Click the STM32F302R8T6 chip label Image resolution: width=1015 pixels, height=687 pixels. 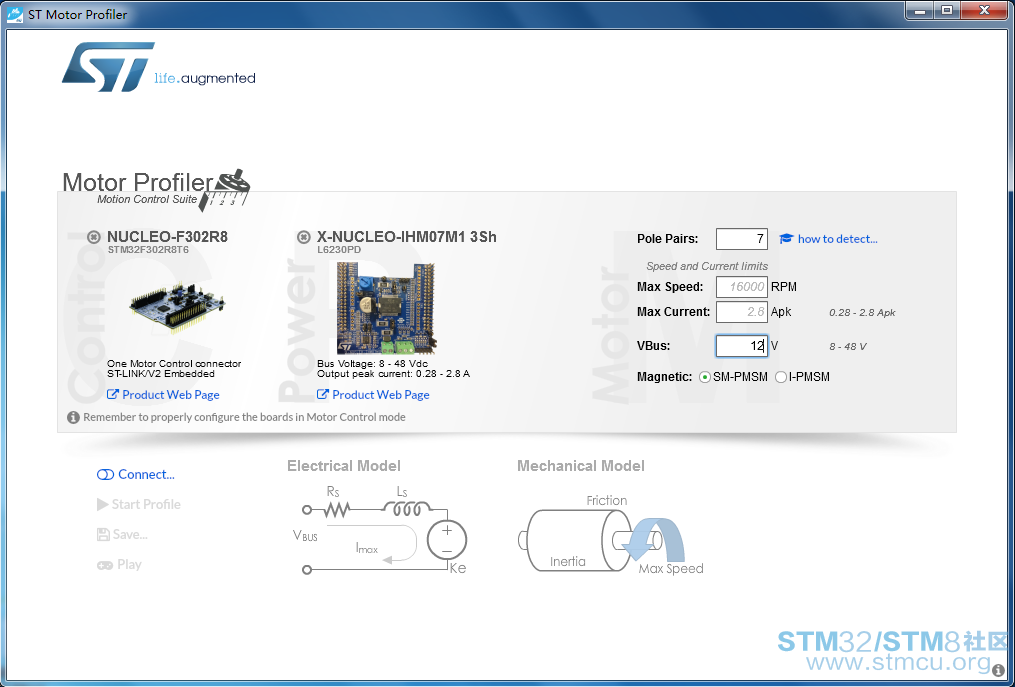pyautogui.click(x=148, y=249)
